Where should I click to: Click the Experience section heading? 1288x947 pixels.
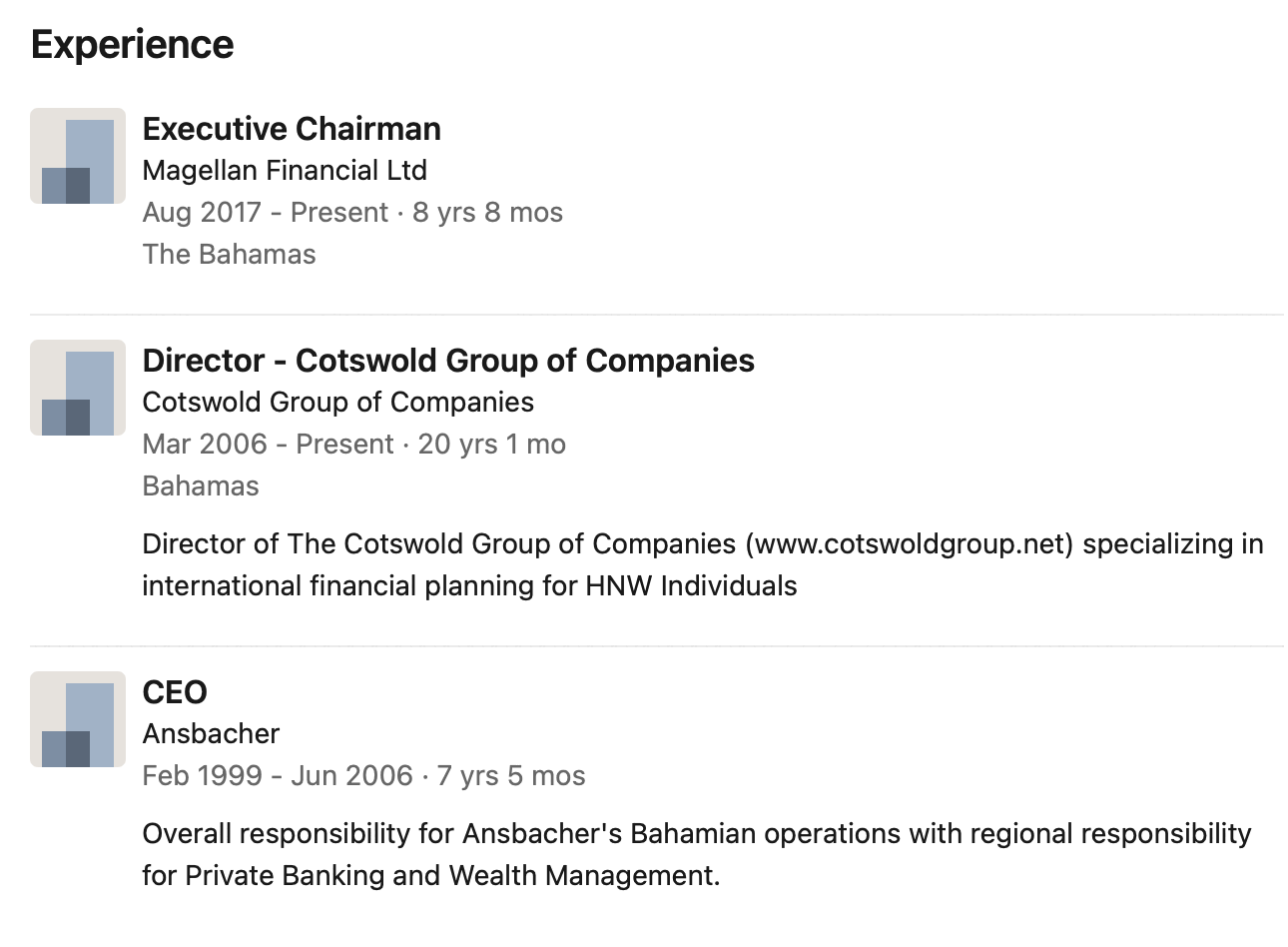132,45
